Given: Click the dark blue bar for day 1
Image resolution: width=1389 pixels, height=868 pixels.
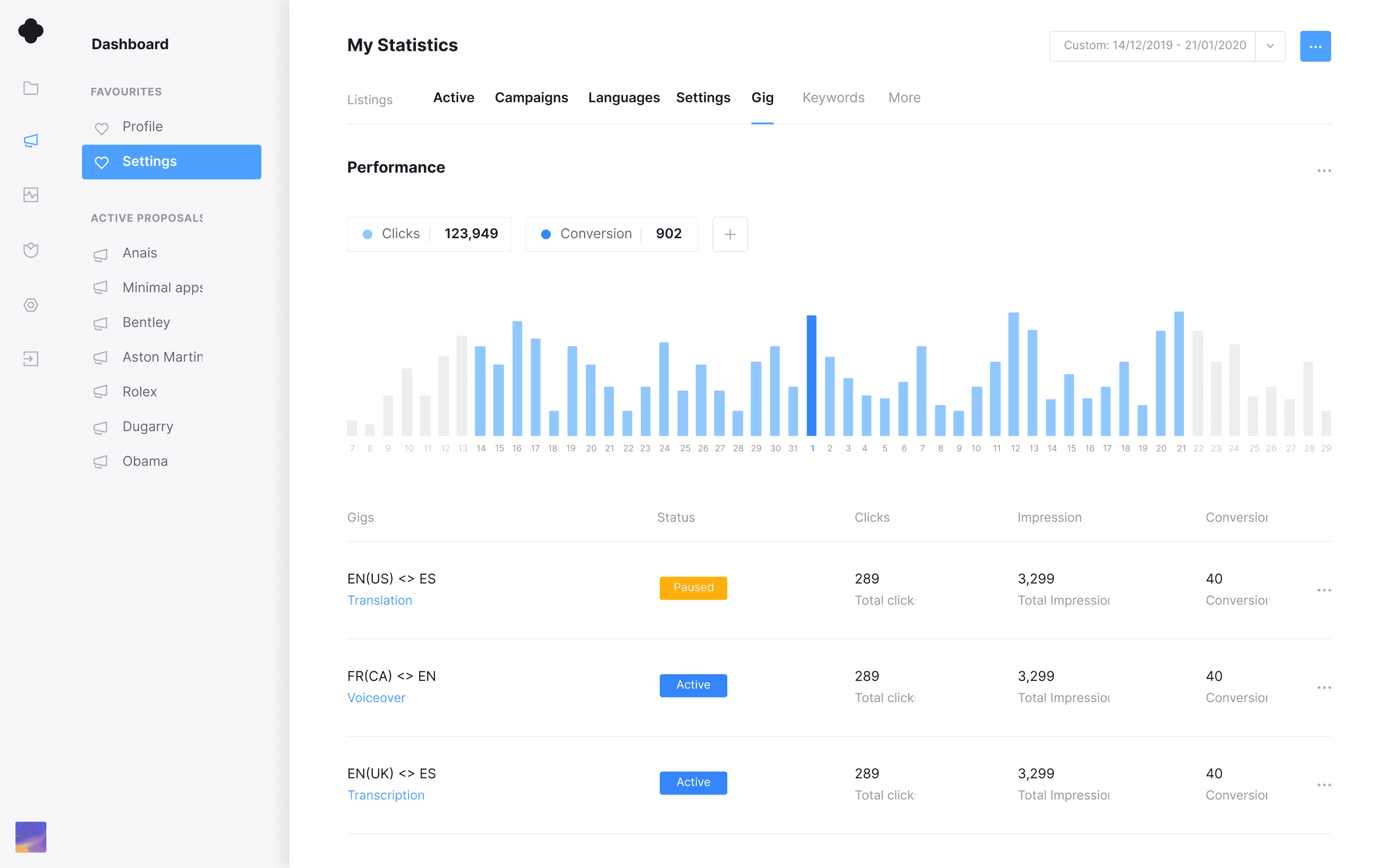Looking at the screenshot, I should click(x=811, y=376).
